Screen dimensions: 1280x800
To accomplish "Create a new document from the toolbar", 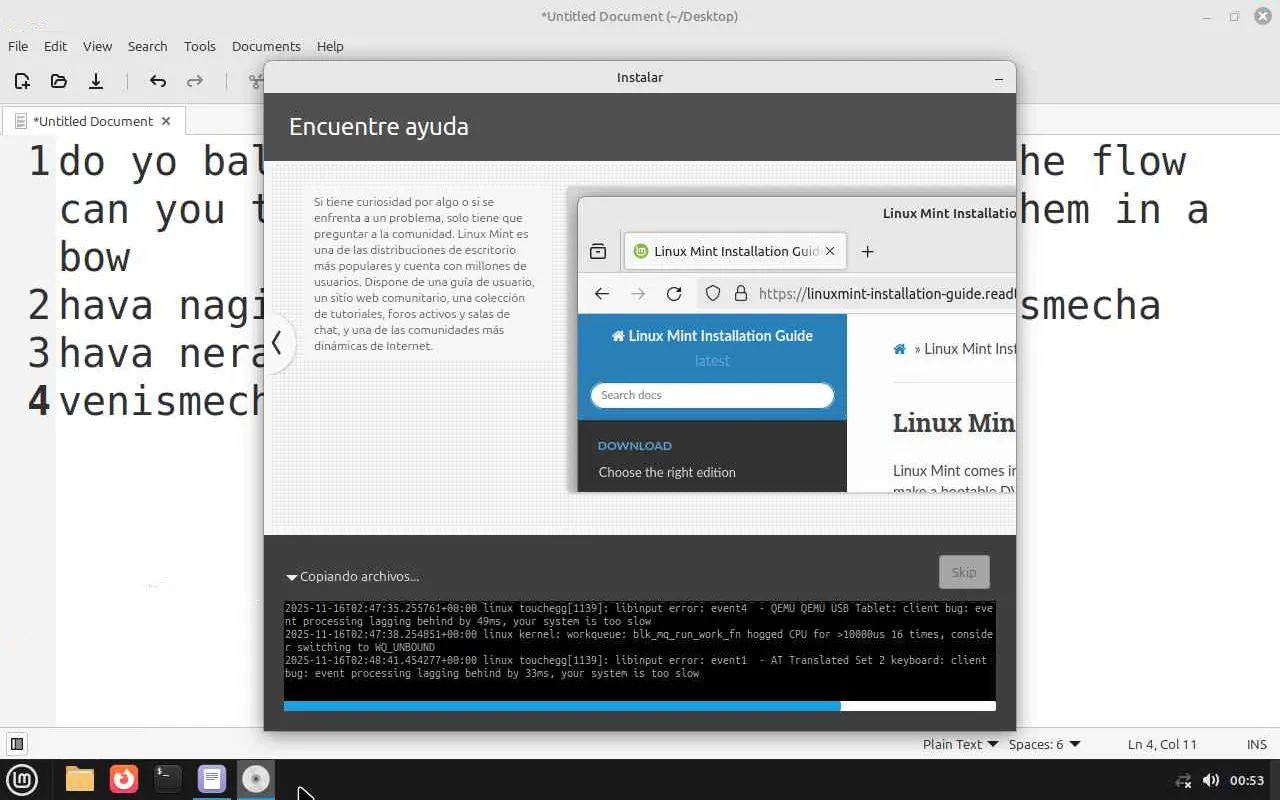I will click(22, 81).
